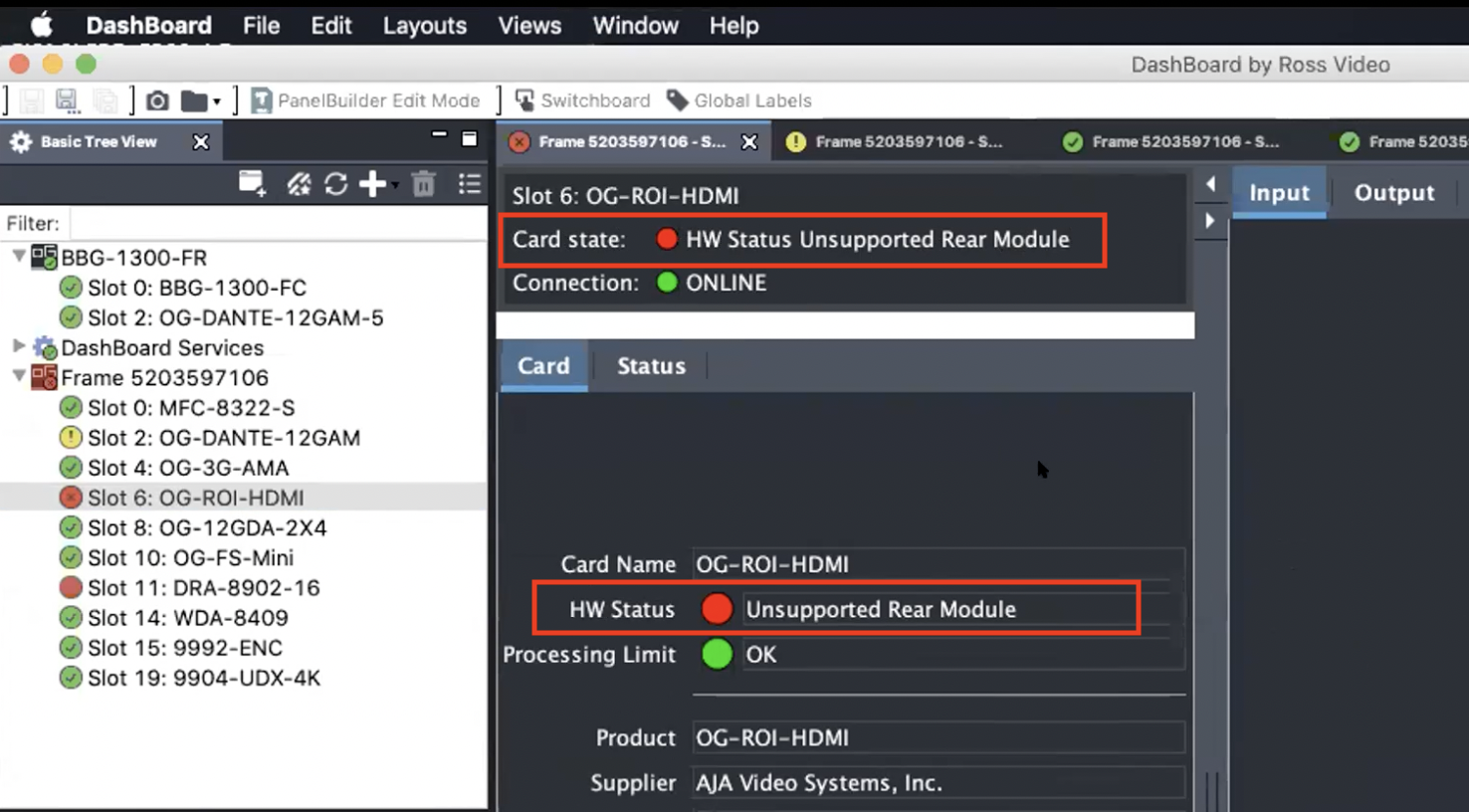Select Slot 14: WDA-8409
This screenshot has width=1469, height=812.
click(x=187, y=617)
